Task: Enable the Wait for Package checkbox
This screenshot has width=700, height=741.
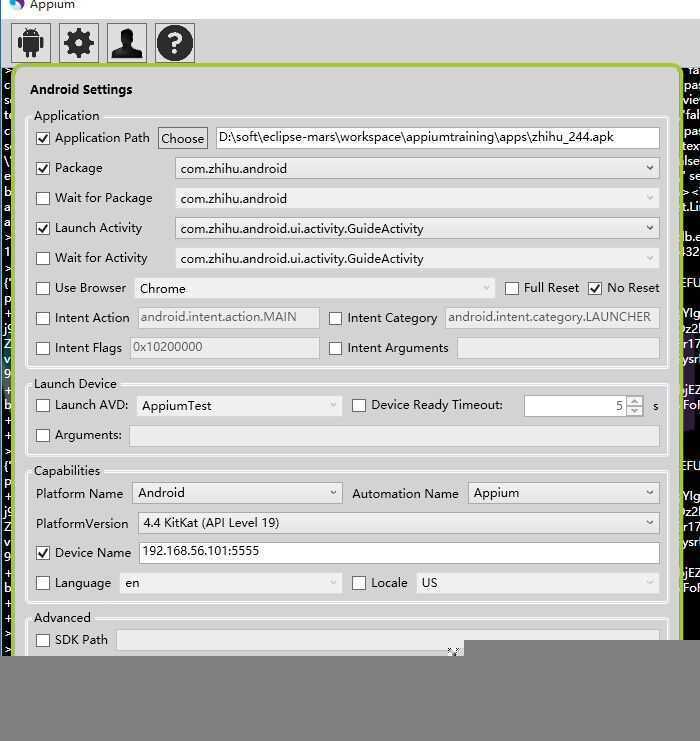Action: click(x=43, y=198)
